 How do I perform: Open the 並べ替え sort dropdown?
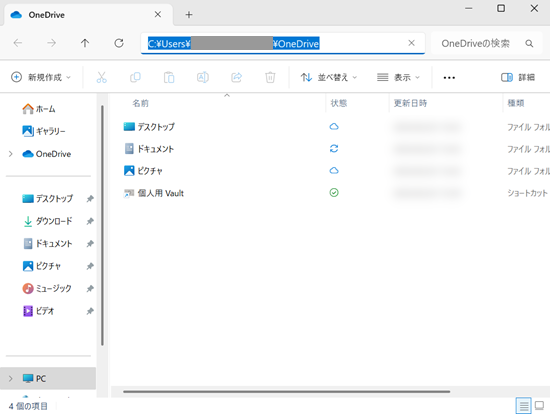pos(329,77)
